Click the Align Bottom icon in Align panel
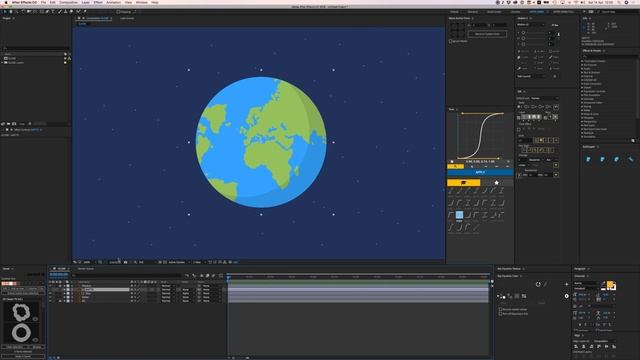The image size is (640, 360). pyautogui.click(x=614, y=347)
